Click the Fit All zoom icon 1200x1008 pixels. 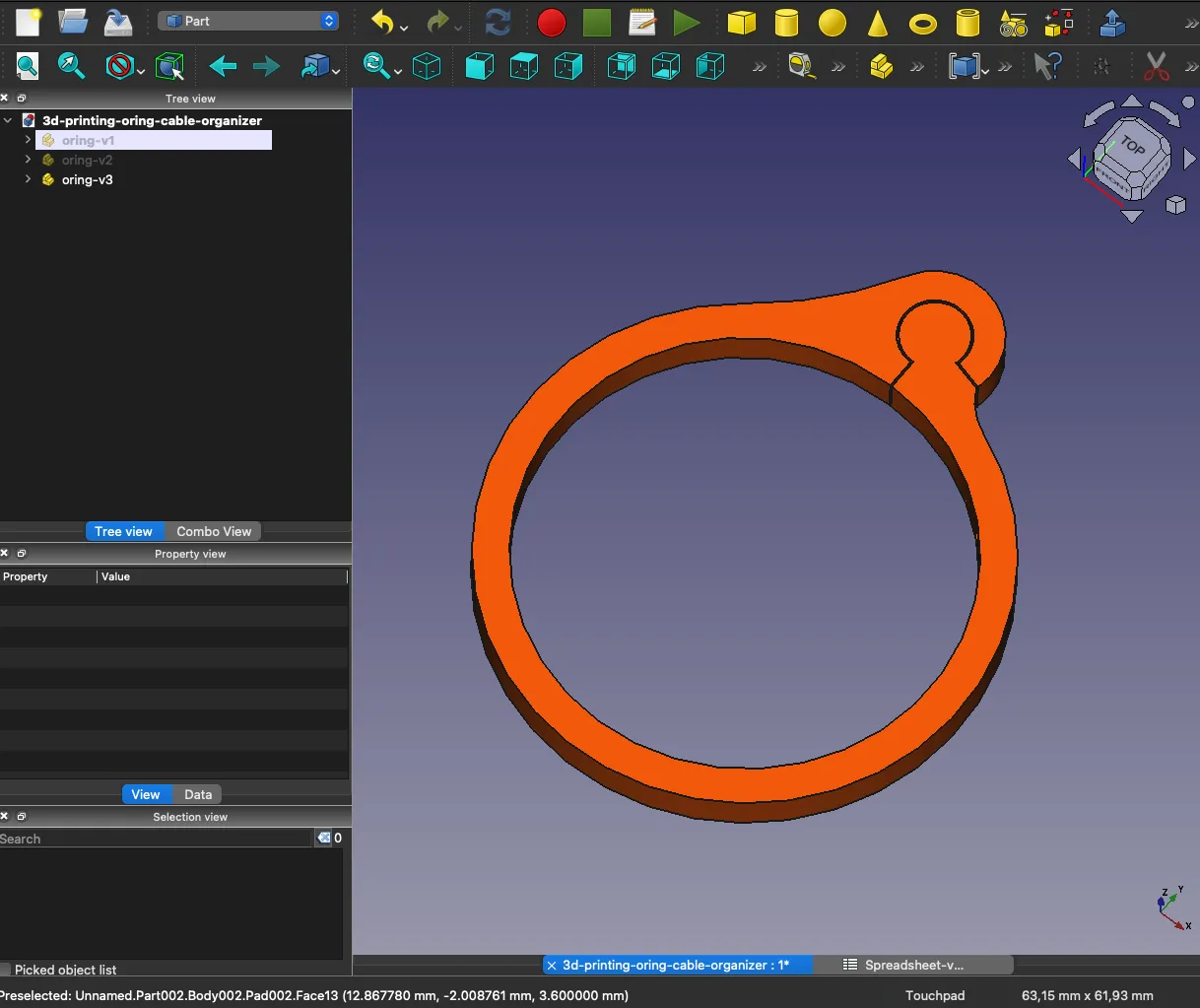click(28, 66)
